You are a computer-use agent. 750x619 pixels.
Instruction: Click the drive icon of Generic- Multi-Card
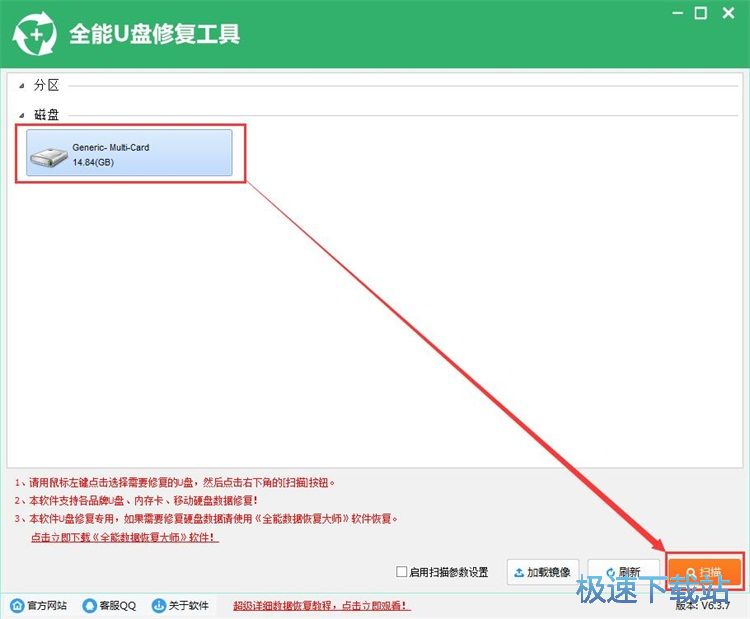point(49,157)
